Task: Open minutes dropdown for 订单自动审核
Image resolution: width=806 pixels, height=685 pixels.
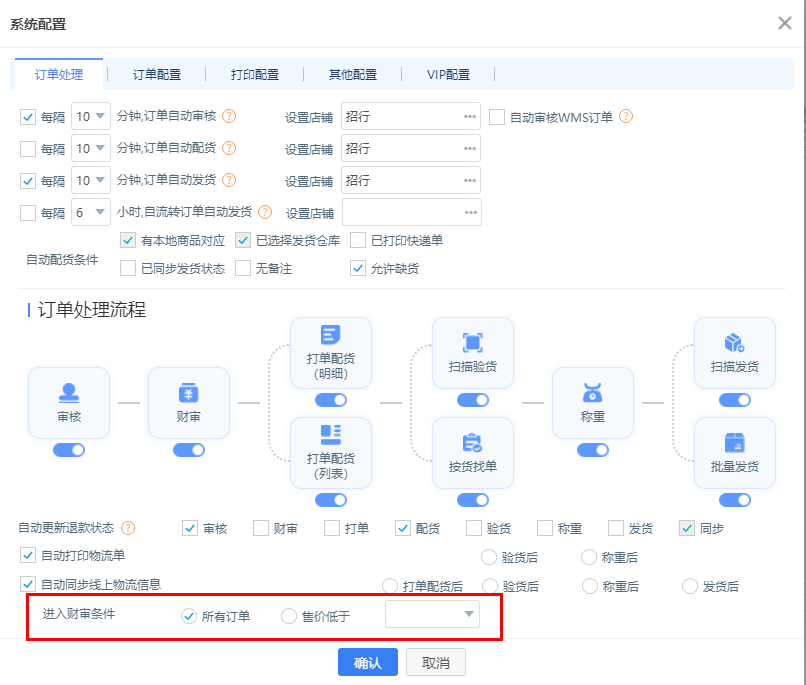Action: tap(90, 117)
